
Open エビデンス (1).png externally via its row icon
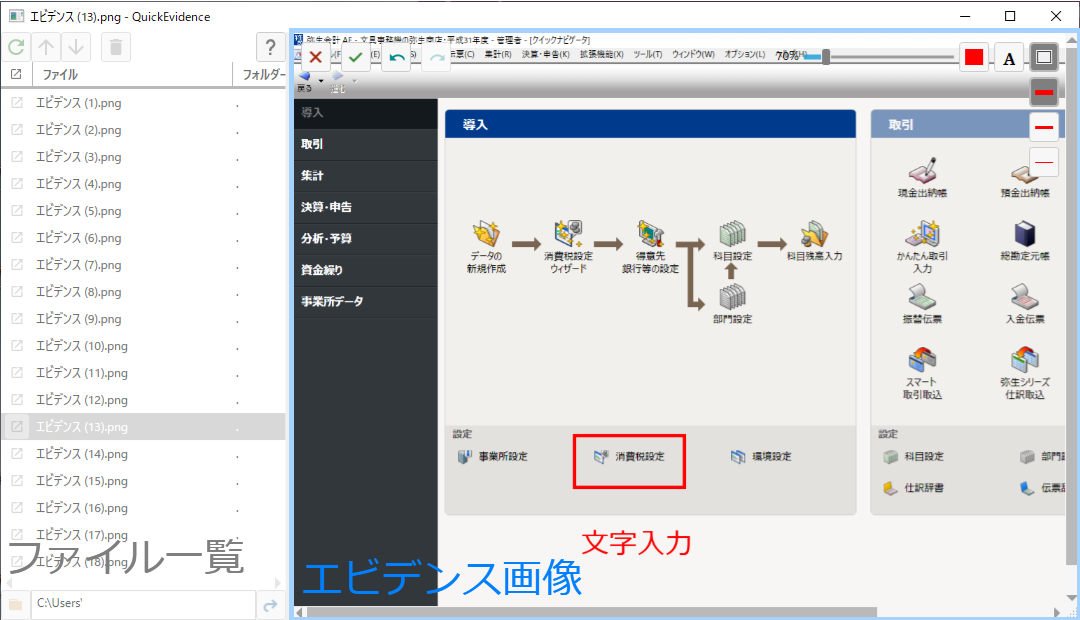[x=17, y=103]
